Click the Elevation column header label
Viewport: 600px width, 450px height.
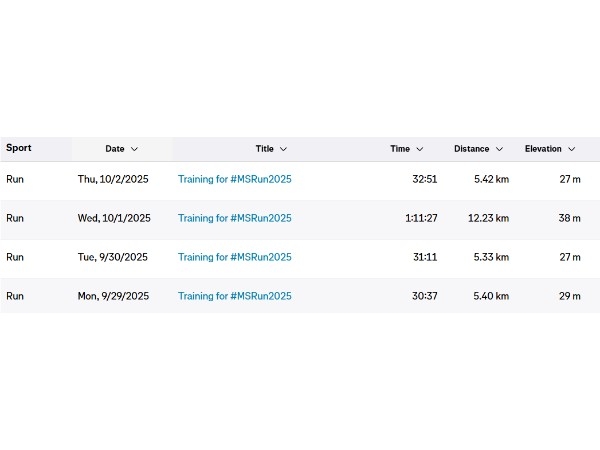pos(543,149)
